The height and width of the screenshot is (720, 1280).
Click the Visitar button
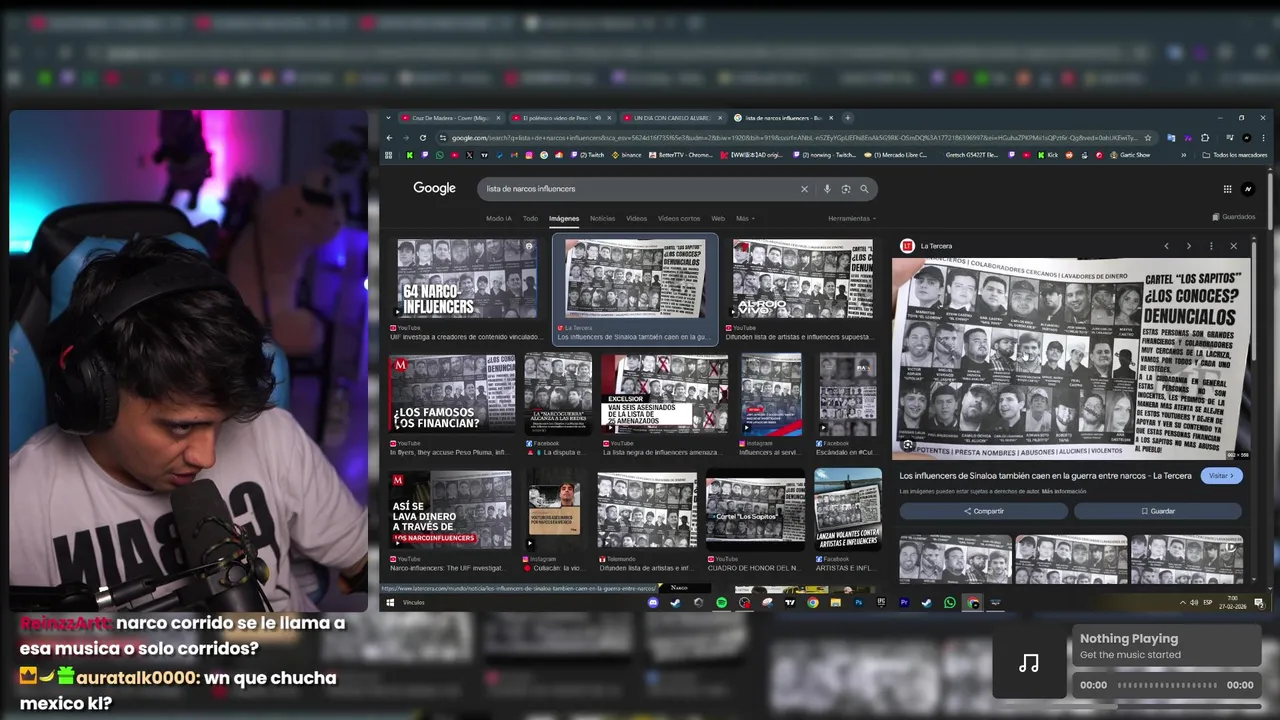[x=1221, y=476]
